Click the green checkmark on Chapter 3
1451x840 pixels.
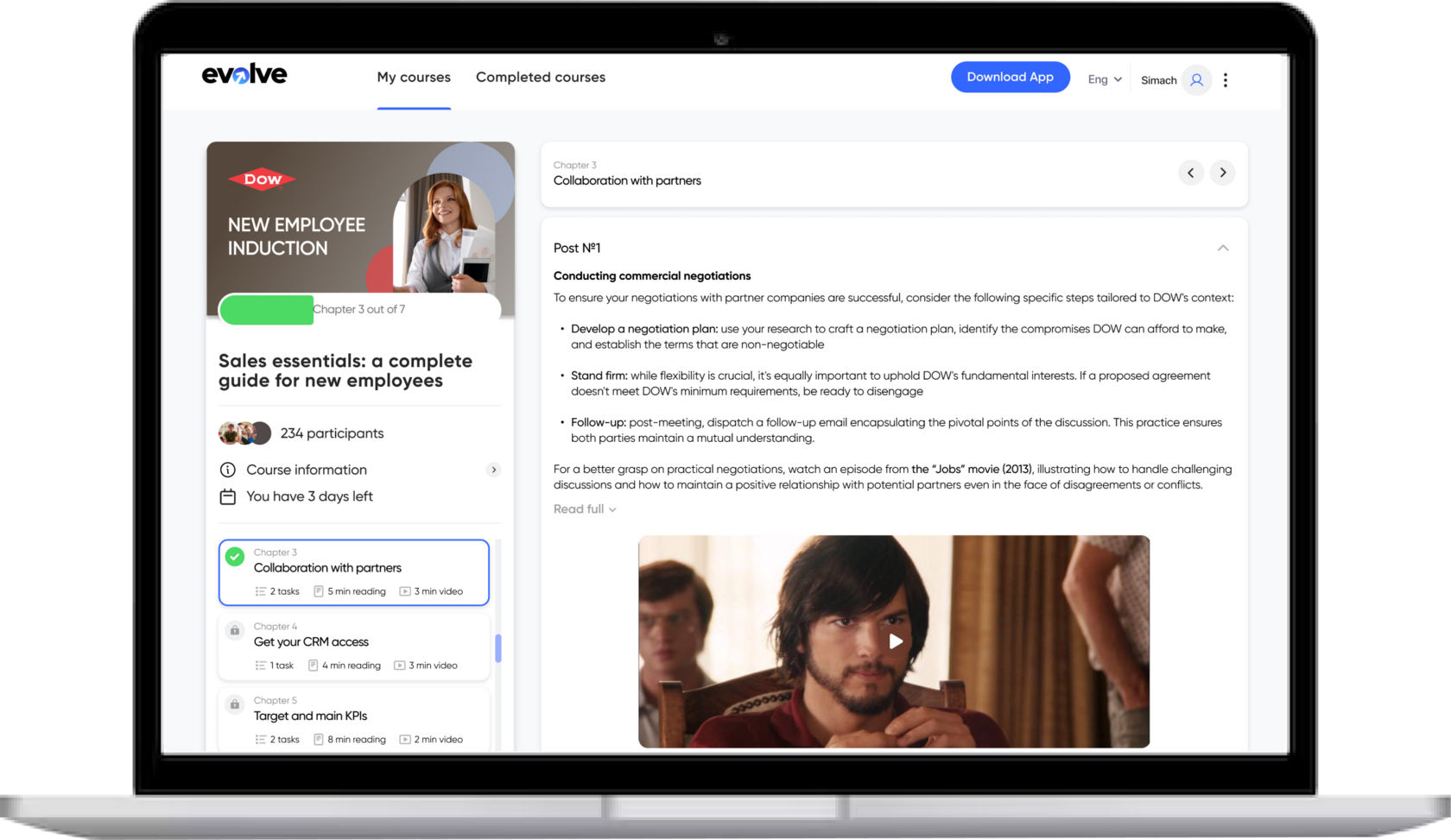tap(235, 557)
